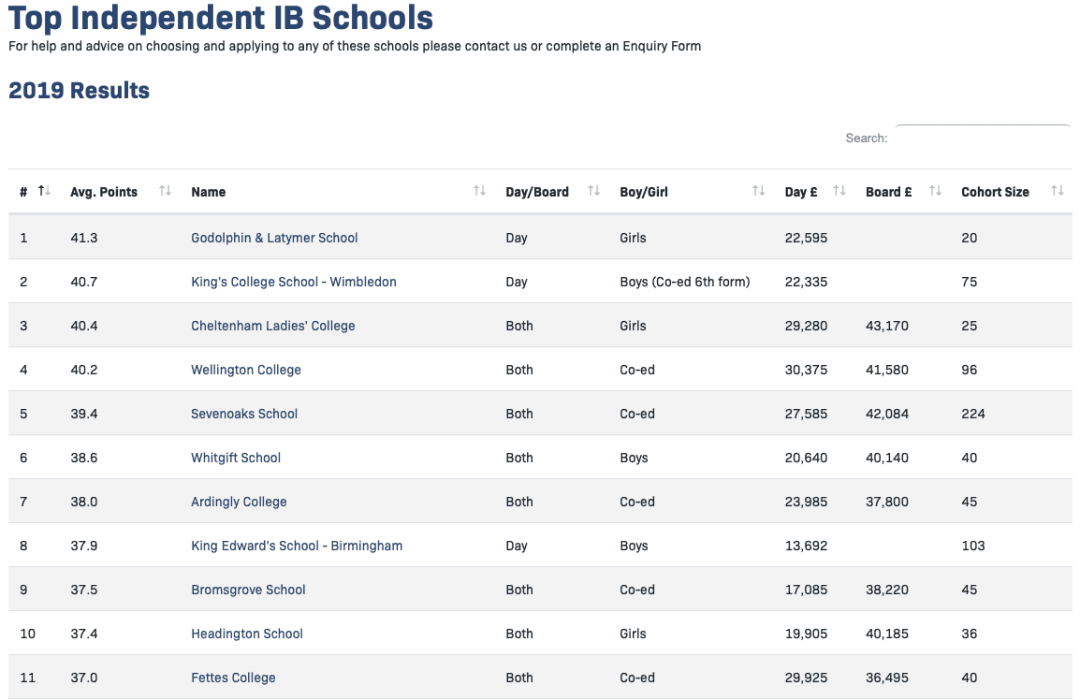The width and height of the screenshot is (1080, 700).
Task: Sort by Day £ arrows icon
Action: coord(839,191)
